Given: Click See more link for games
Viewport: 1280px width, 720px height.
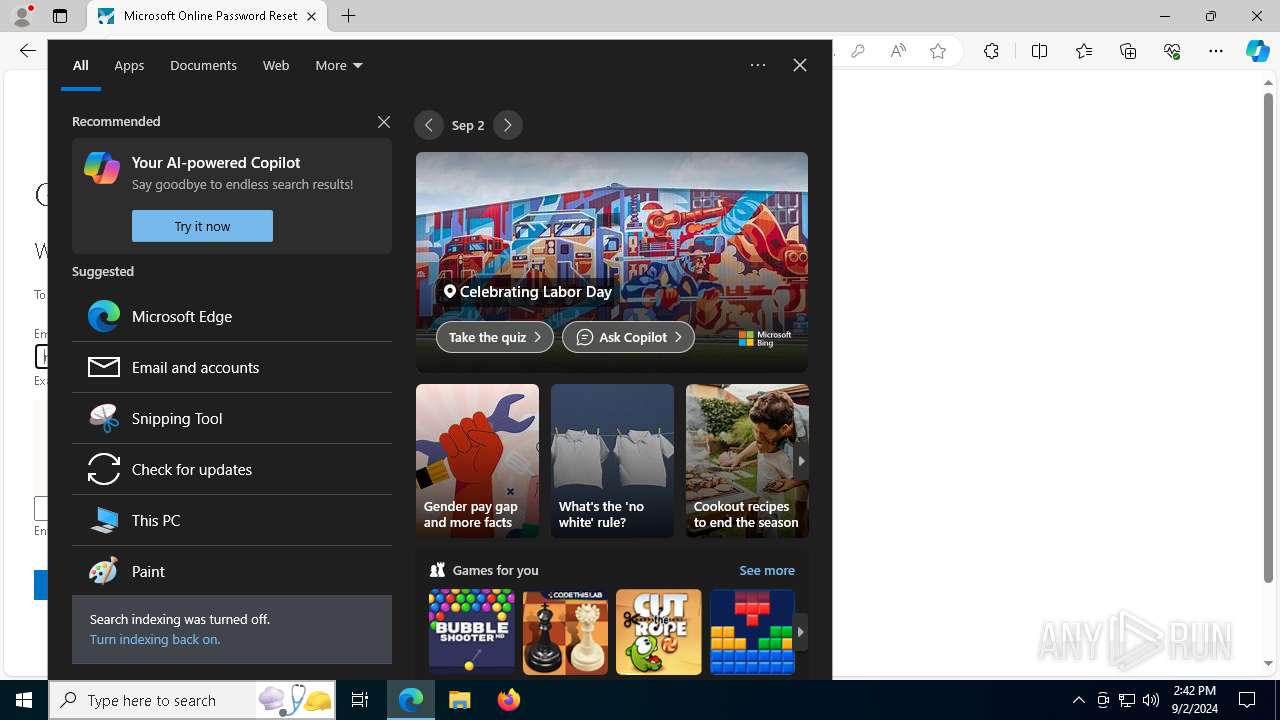Looking at the screenshot, I should tap(767, 570).
